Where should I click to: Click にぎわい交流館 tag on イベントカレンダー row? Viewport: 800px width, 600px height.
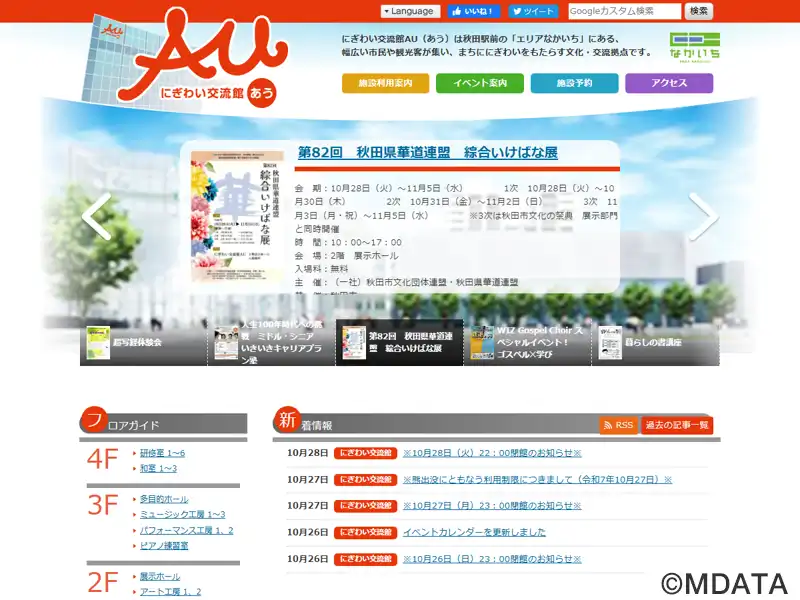tap(365, 532)
